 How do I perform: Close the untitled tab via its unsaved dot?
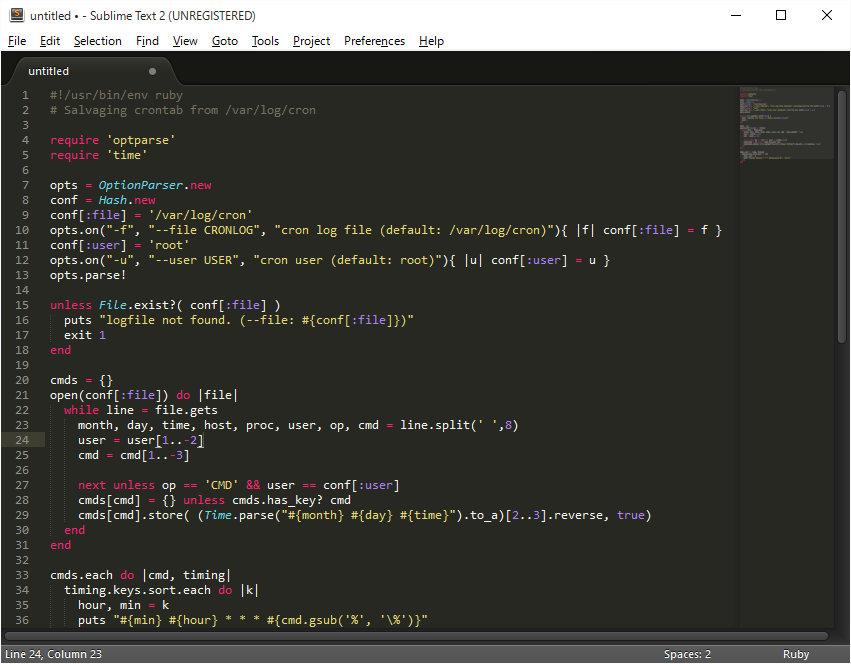[153, 71]
